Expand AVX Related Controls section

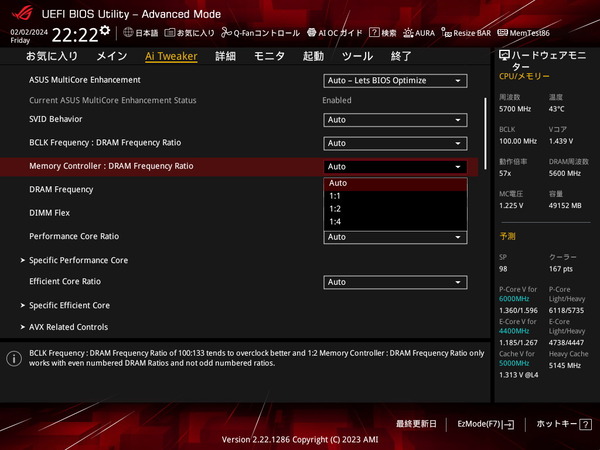[68, 327]
